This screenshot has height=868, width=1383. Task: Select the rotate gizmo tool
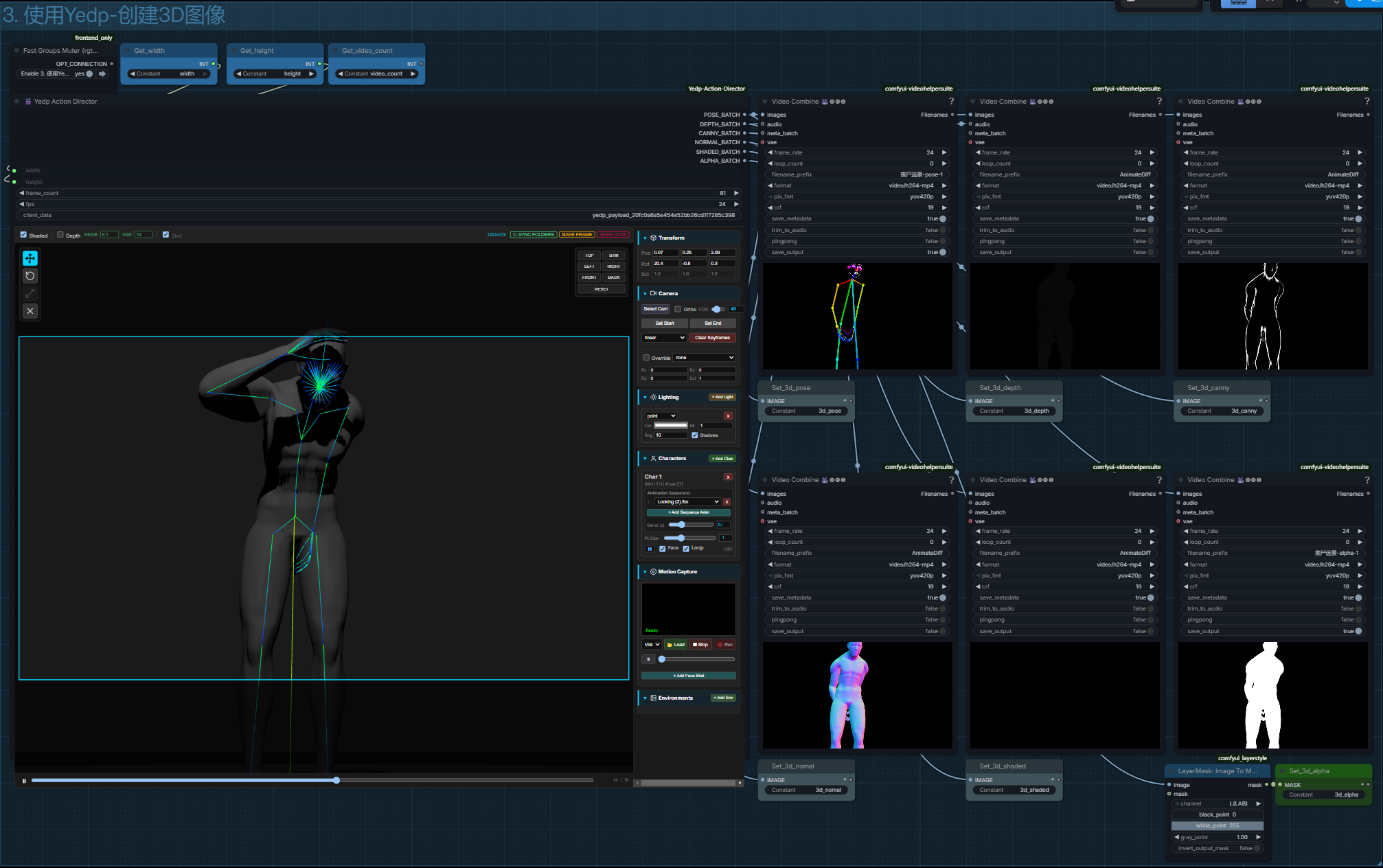click(30, 276)
